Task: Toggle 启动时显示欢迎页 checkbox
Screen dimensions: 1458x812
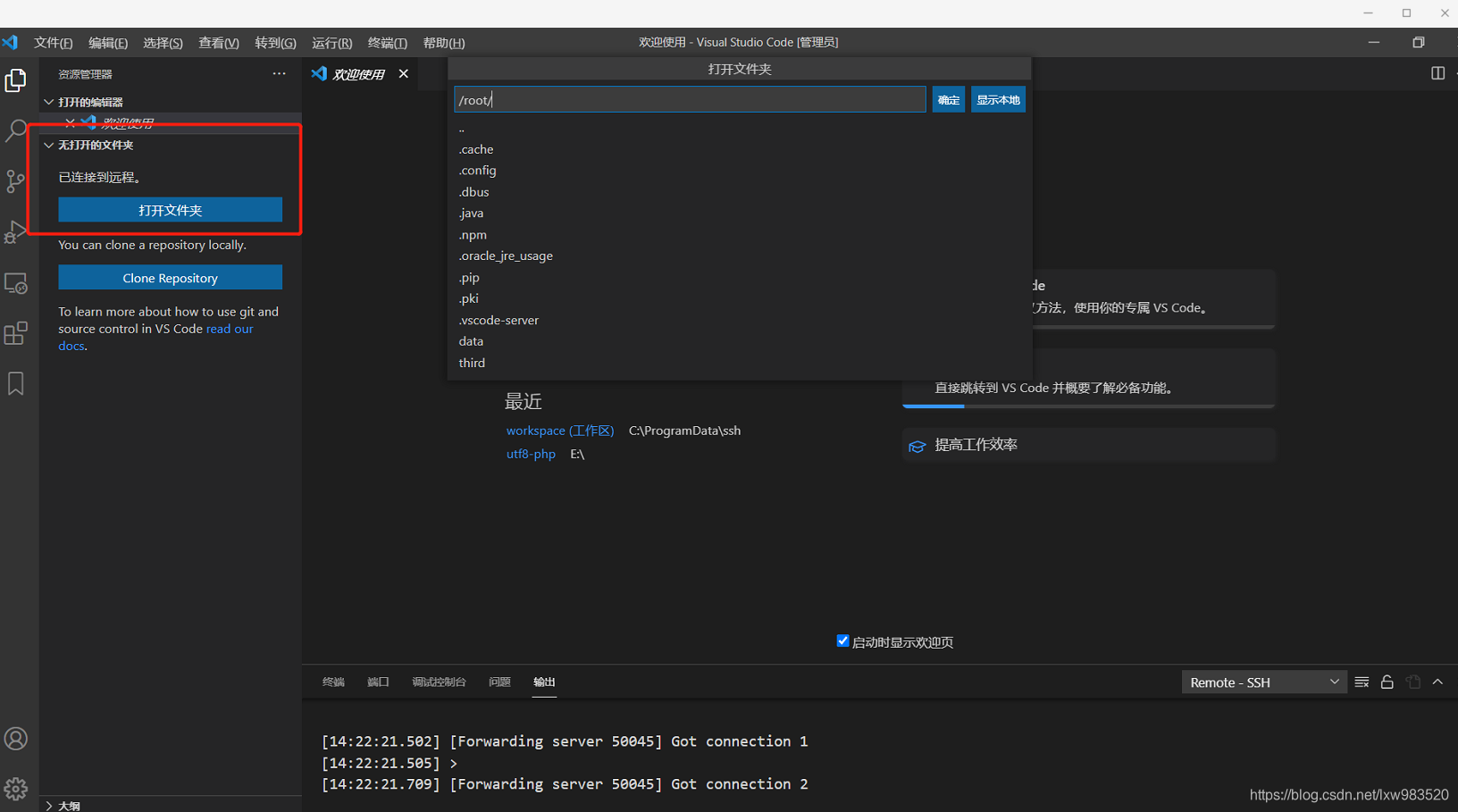Action: [842, 641]
